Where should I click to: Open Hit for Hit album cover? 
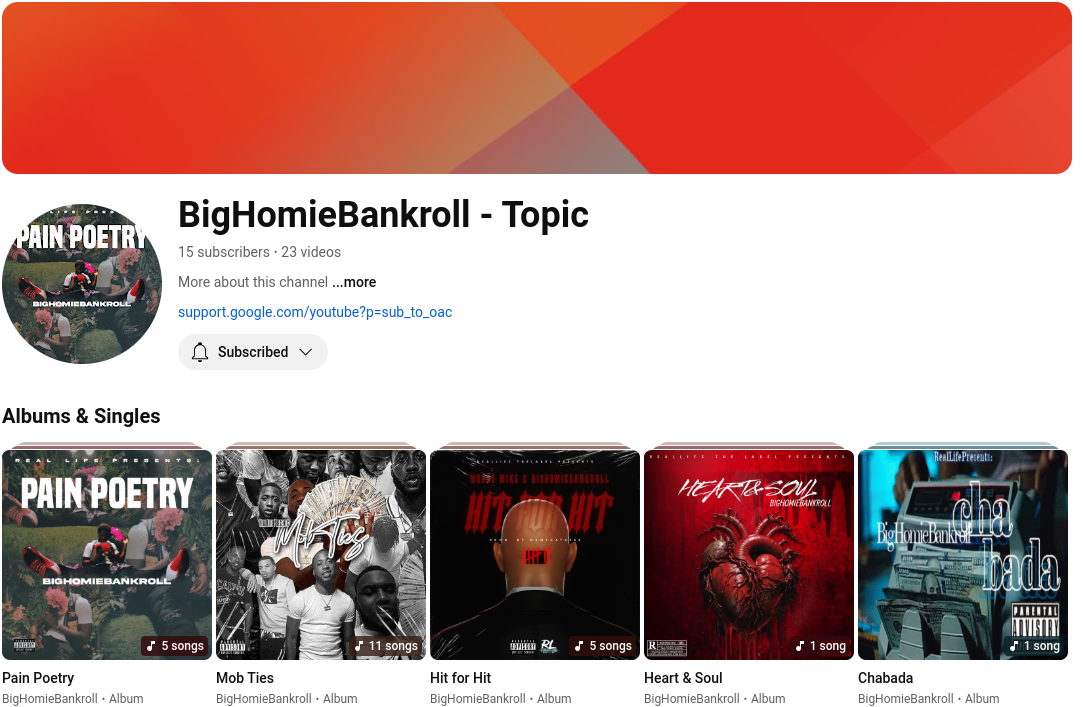click(535, 555)
